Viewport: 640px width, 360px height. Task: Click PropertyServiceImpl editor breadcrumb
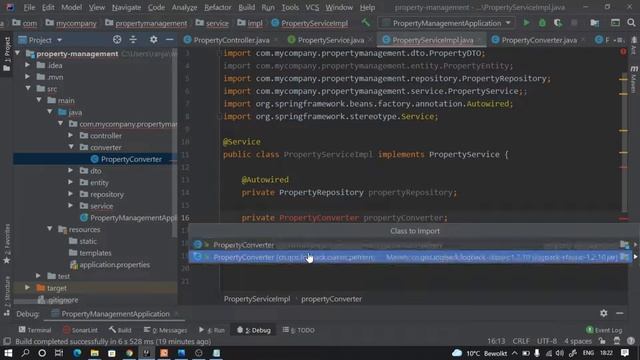[257, 299]
